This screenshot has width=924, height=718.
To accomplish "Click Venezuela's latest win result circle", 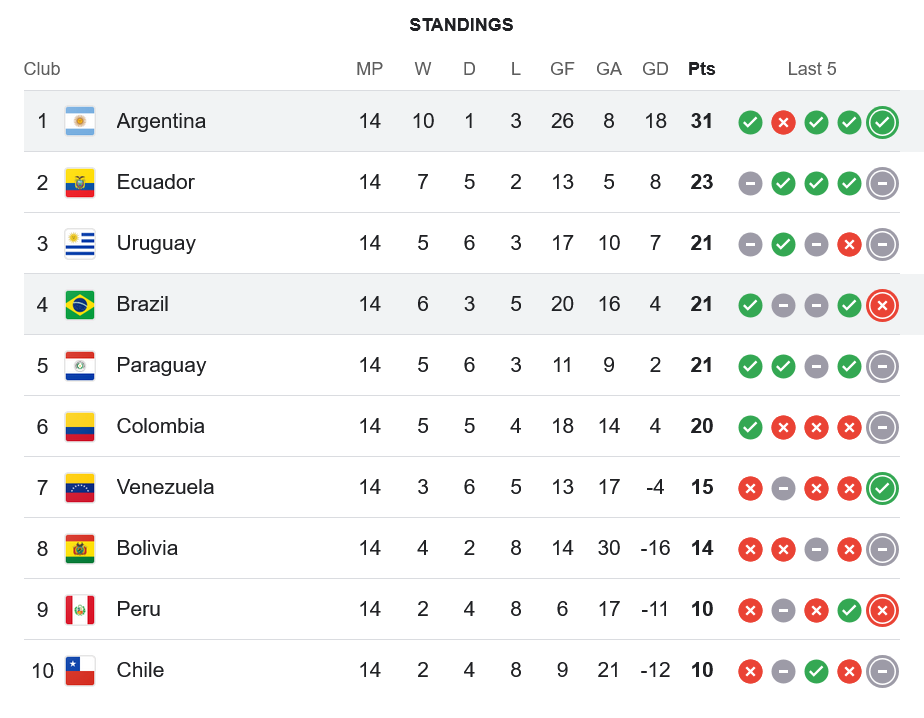I will point(882,488).
